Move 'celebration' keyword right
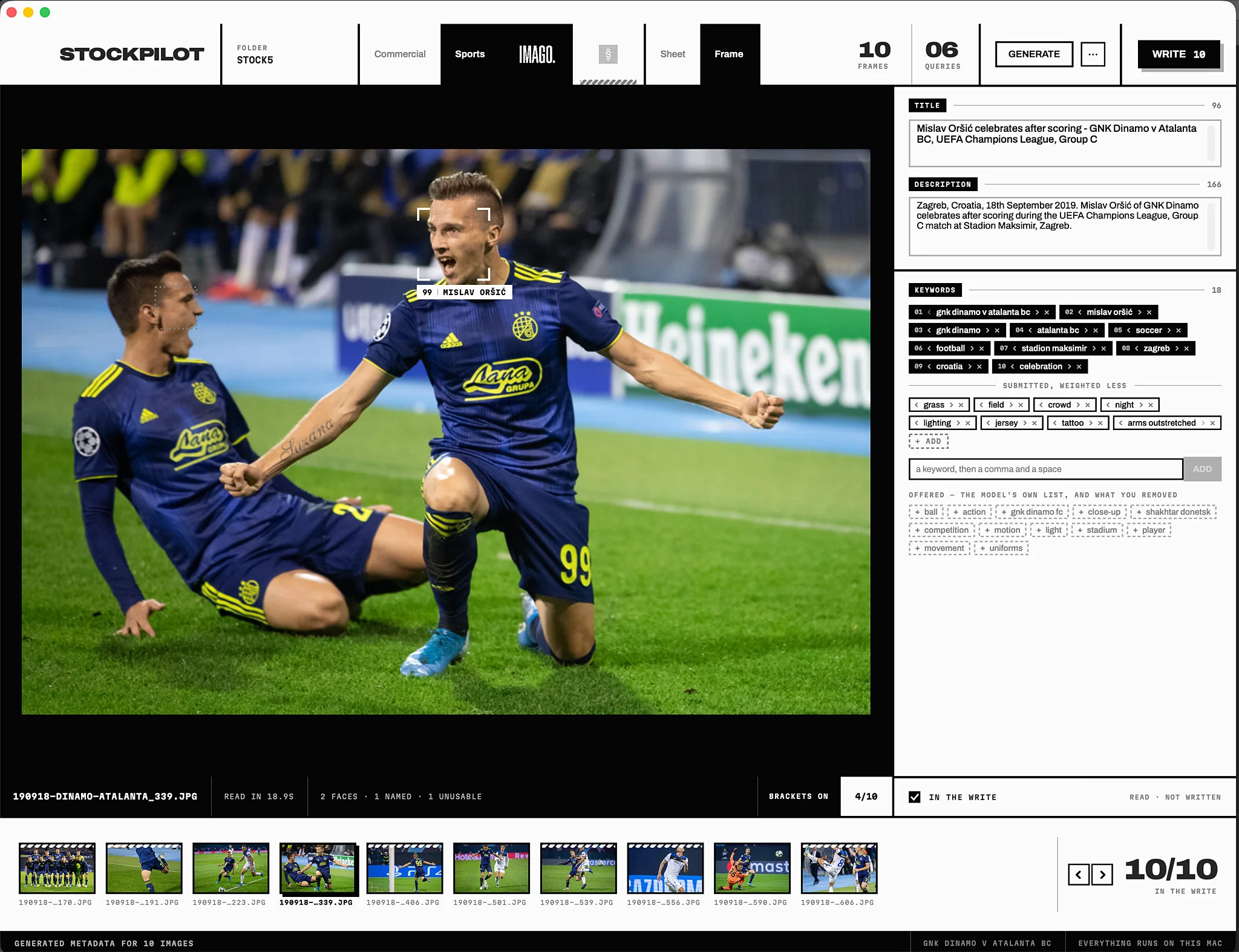Image resolution: width=1239 pixels, height=952 pixels. (1070, 367)
